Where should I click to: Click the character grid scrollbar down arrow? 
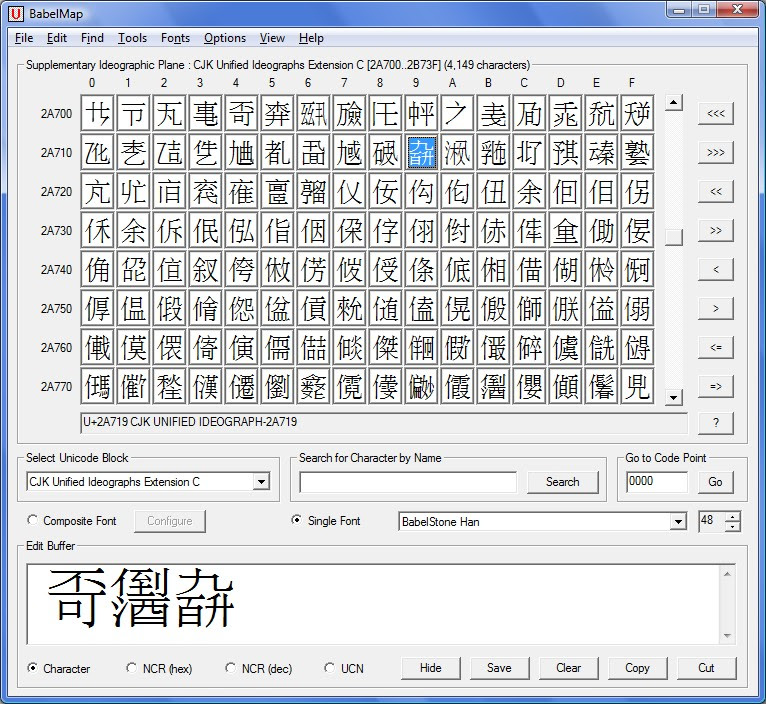tap(674, 397)
